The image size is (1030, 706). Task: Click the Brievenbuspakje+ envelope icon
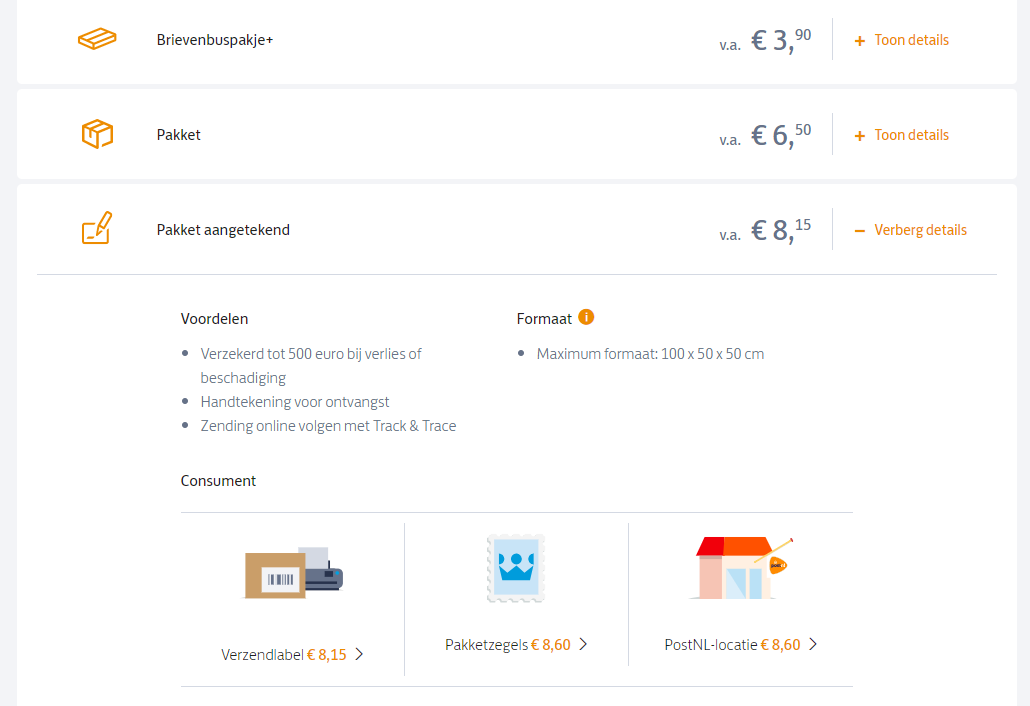coord(97,39)
